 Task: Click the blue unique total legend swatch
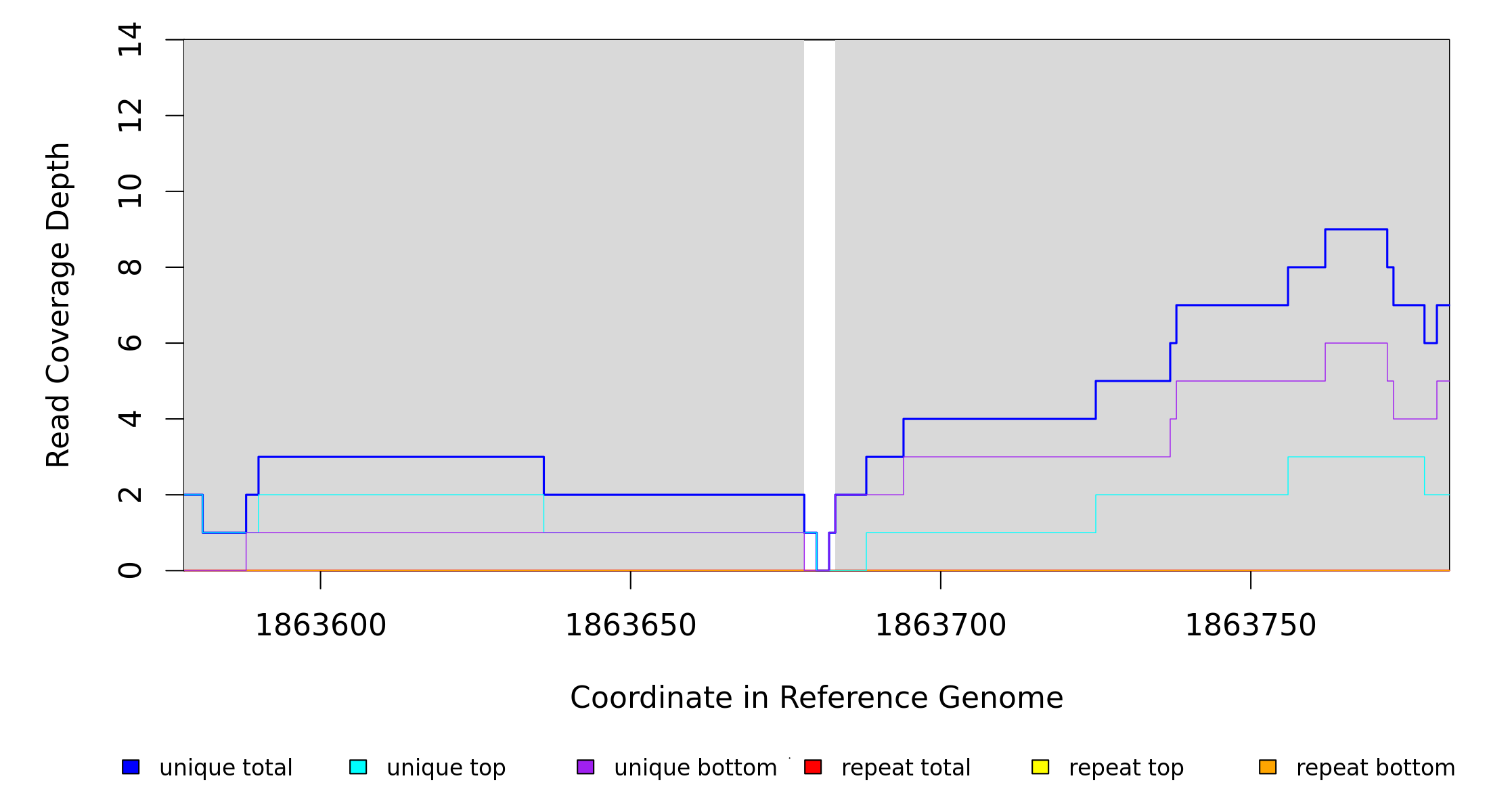click(131, 767)
